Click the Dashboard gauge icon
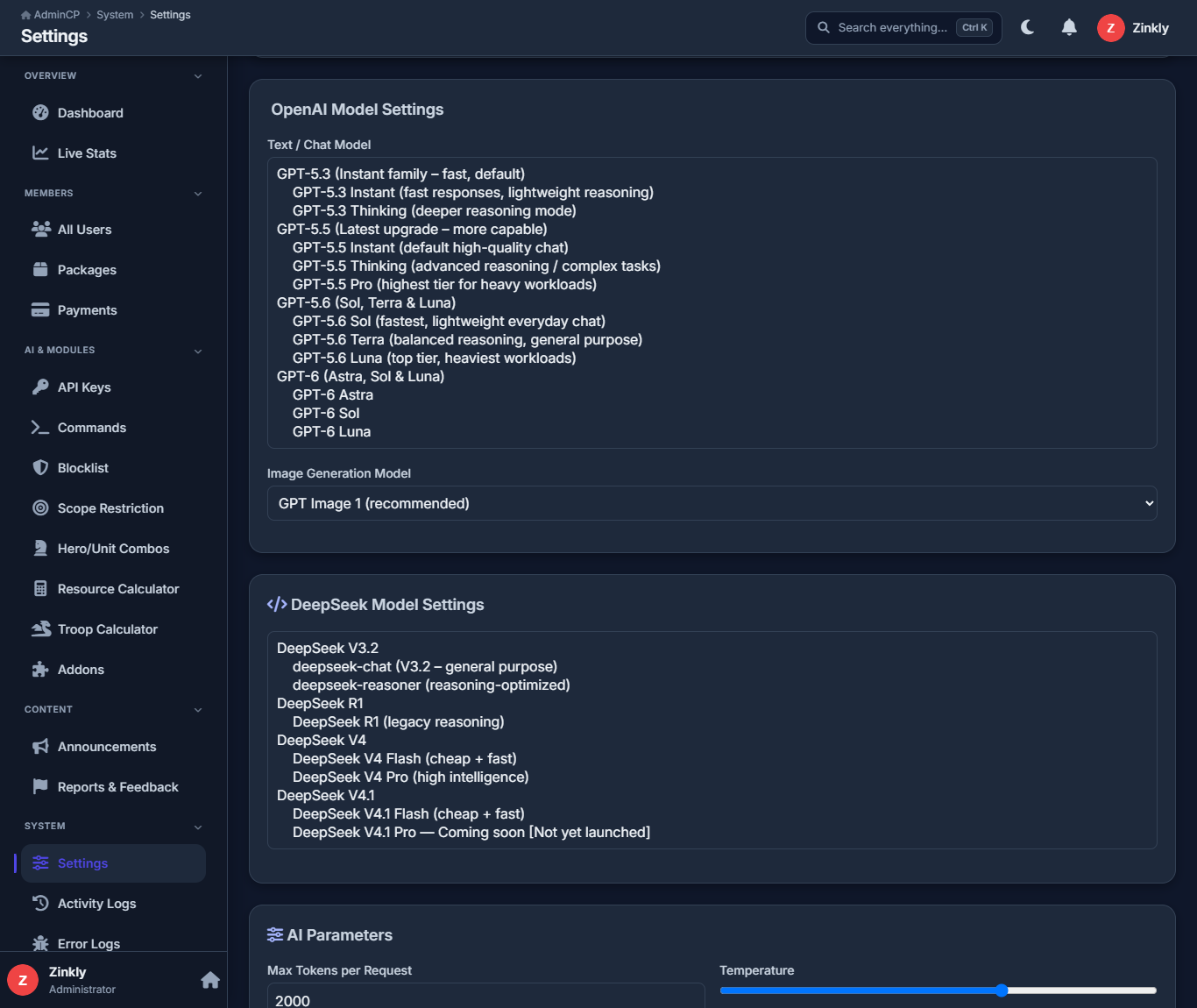The width and height of the screenshot is (1197, 1008). (40, 112)
